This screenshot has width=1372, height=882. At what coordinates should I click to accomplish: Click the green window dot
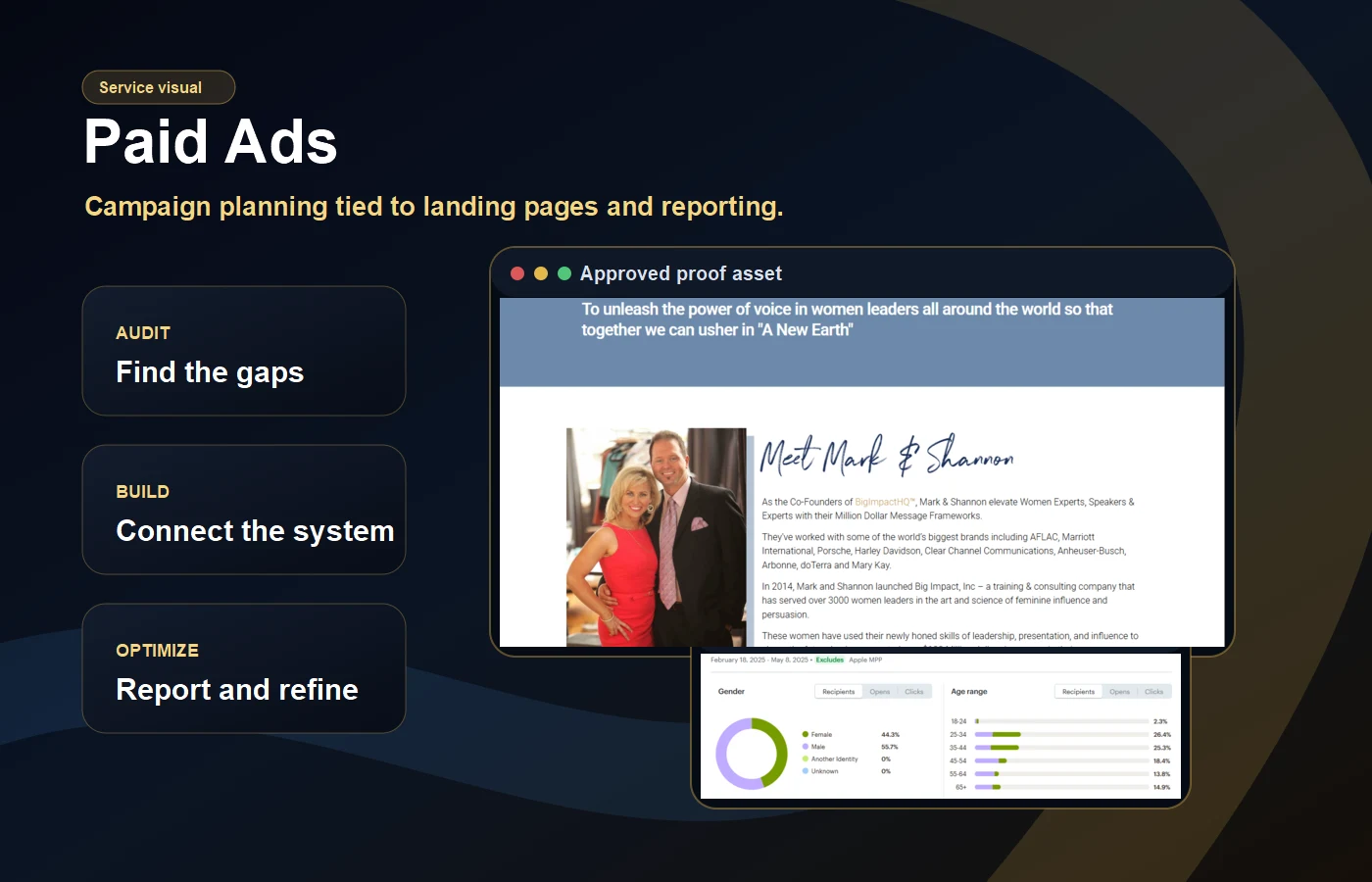click(564, 273)
